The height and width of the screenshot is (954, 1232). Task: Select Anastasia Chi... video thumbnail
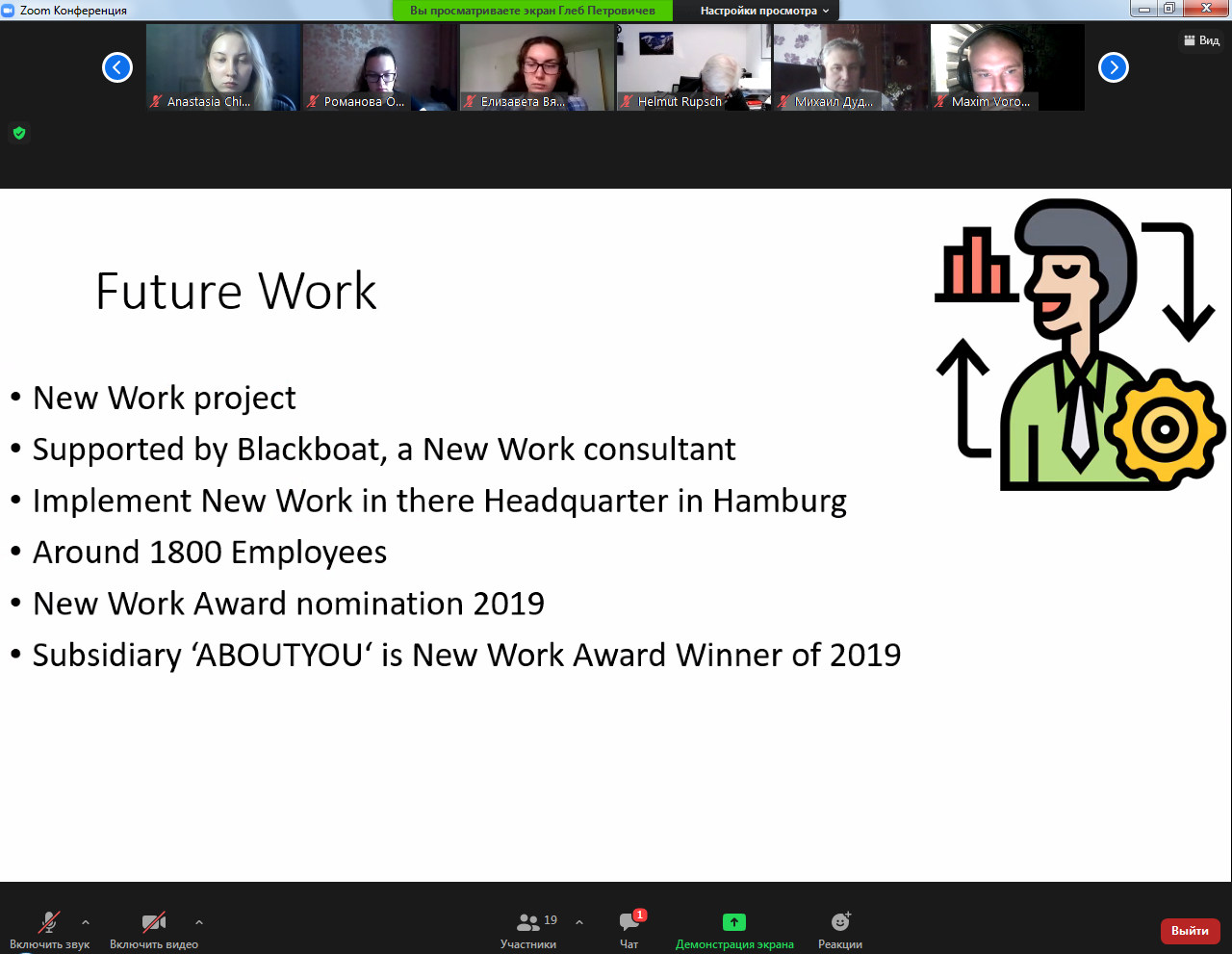223,67
